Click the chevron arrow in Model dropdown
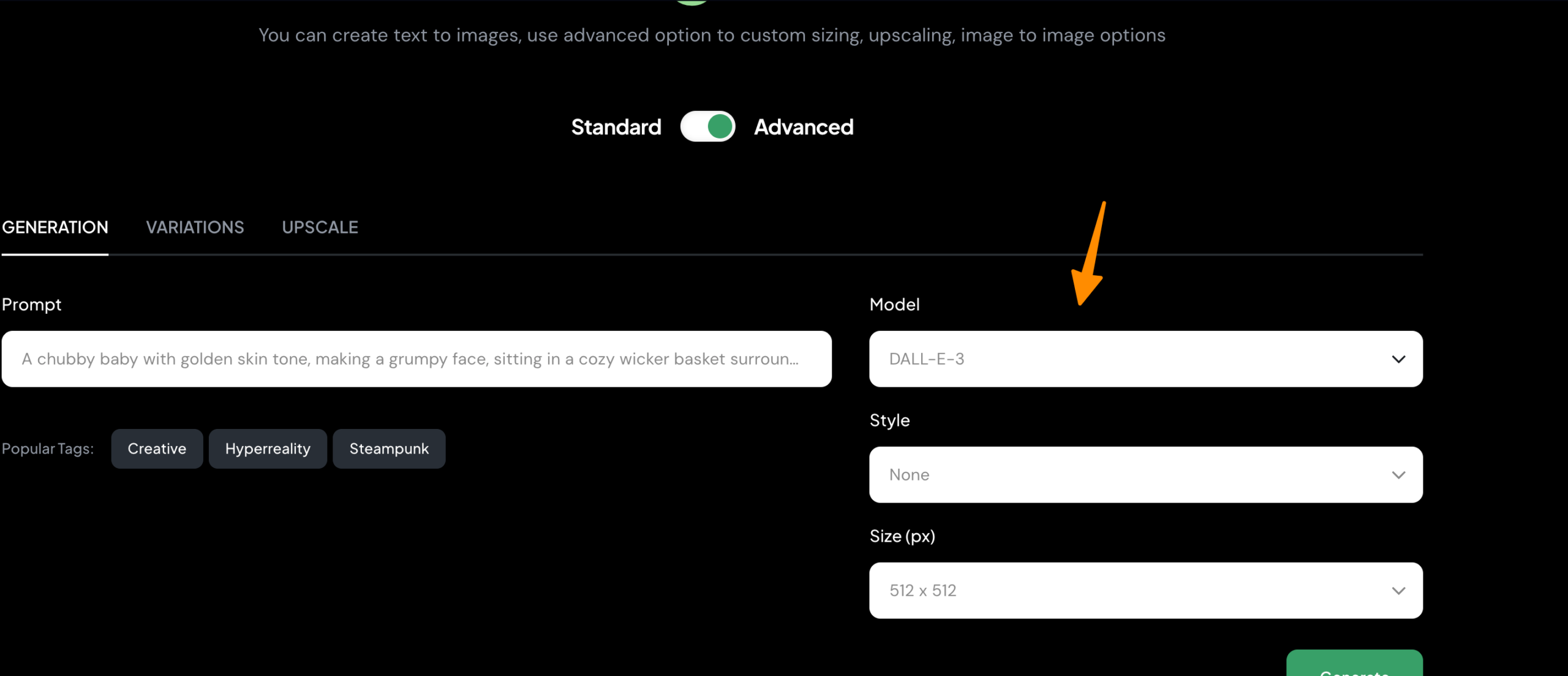The width and height of the screenshot is (1568, 676). [x=1398, y=359]
